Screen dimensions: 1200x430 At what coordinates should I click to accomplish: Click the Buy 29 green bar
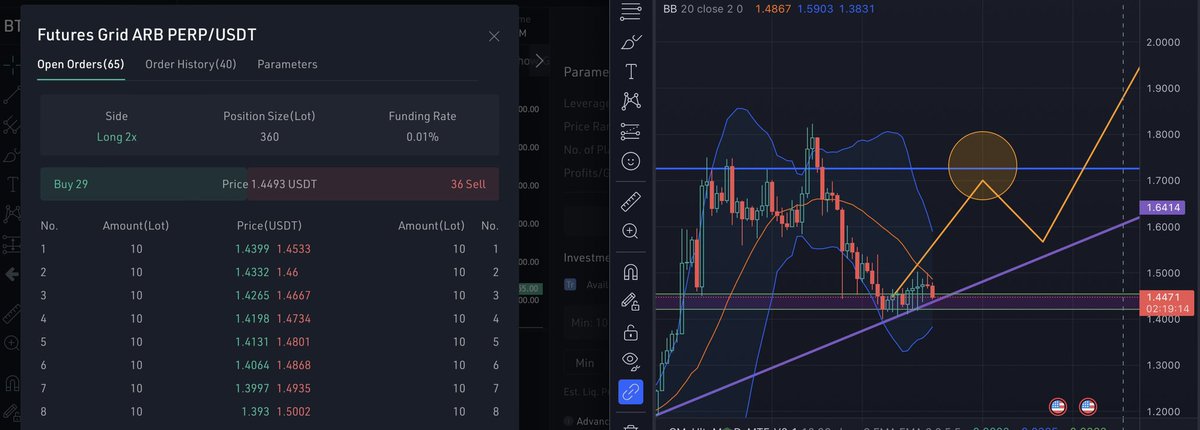point(143,184)
